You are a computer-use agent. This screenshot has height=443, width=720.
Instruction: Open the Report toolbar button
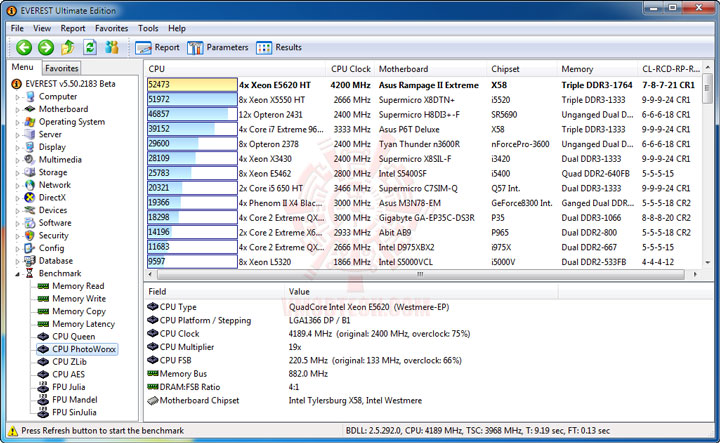(x=157, y=47)
